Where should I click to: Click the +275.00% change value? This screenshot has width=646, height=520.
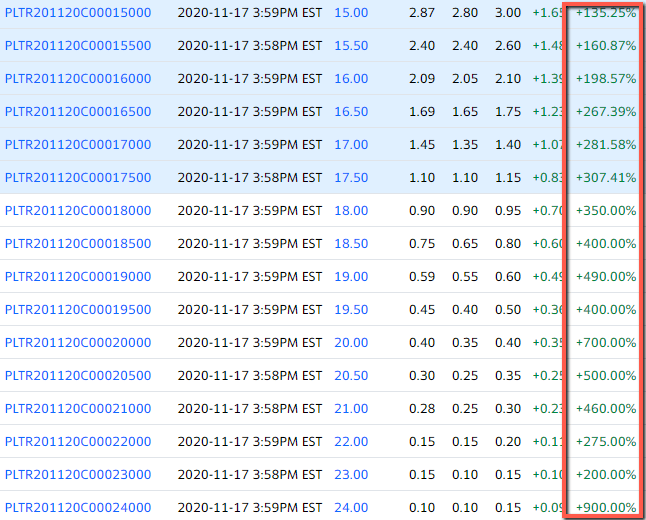pos(606,441)
